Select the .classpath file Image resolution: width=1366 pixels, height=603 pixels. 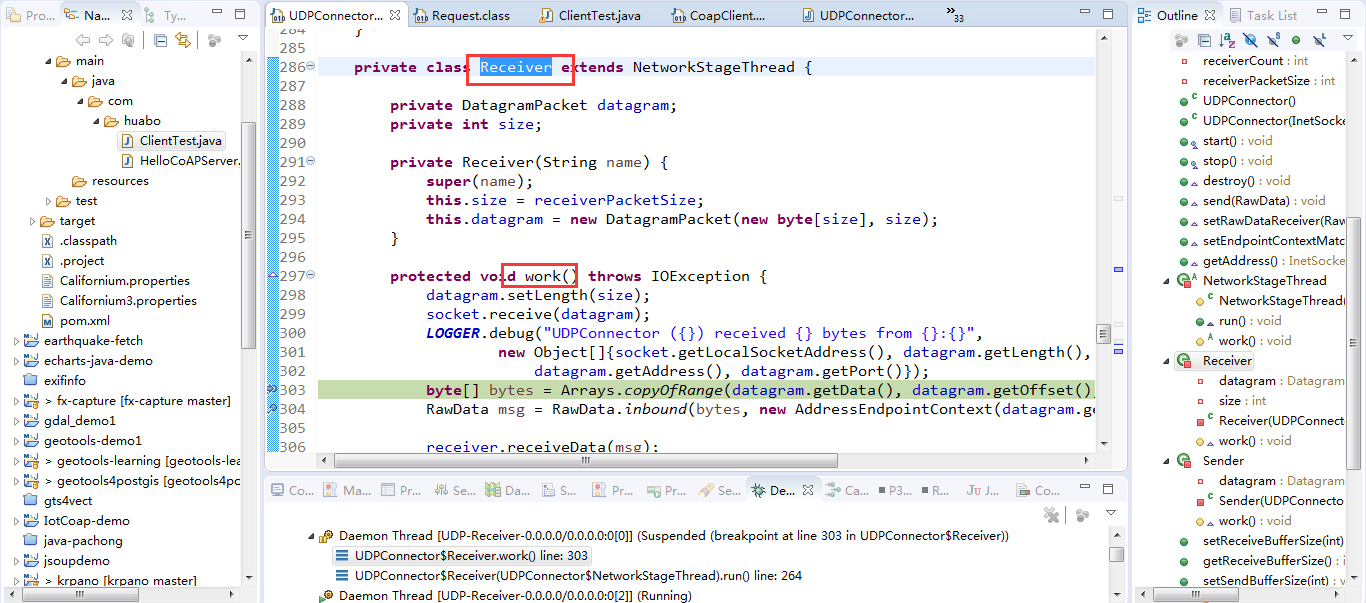tap(79, 241)
